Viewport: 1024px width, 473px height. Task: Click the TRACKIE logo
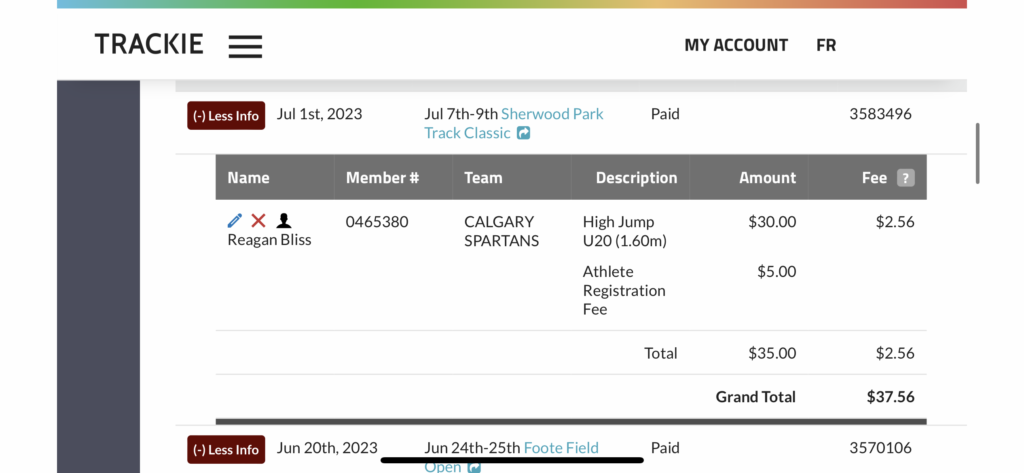click(149, 44)
